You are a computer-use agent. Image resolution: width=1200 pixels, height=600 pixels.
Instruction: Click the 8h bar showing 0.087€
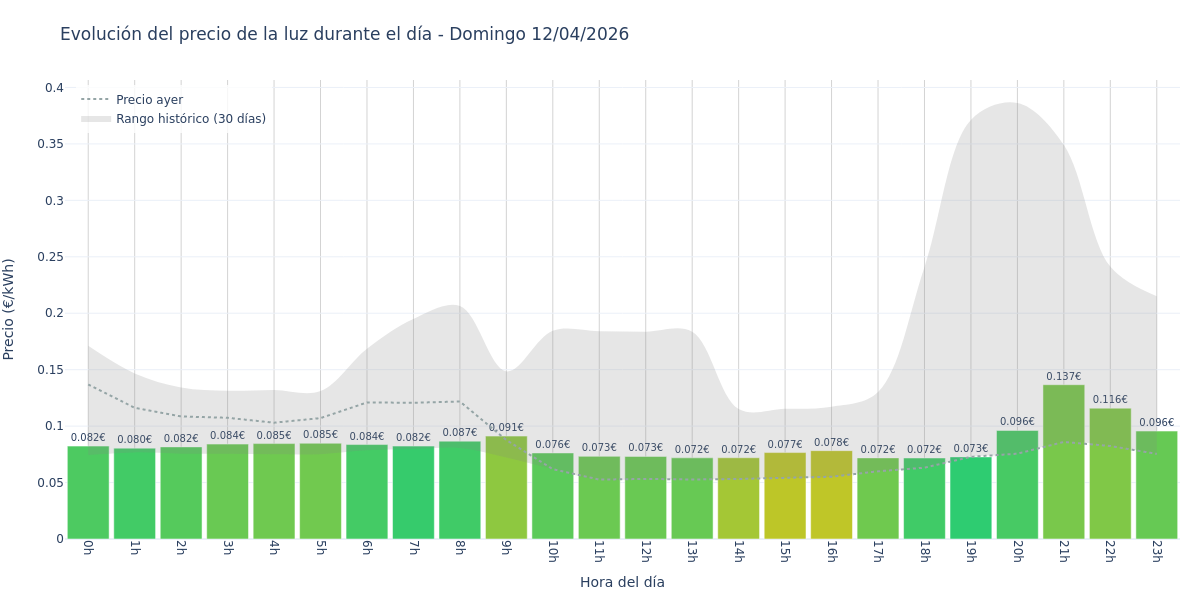pos(460,490)
